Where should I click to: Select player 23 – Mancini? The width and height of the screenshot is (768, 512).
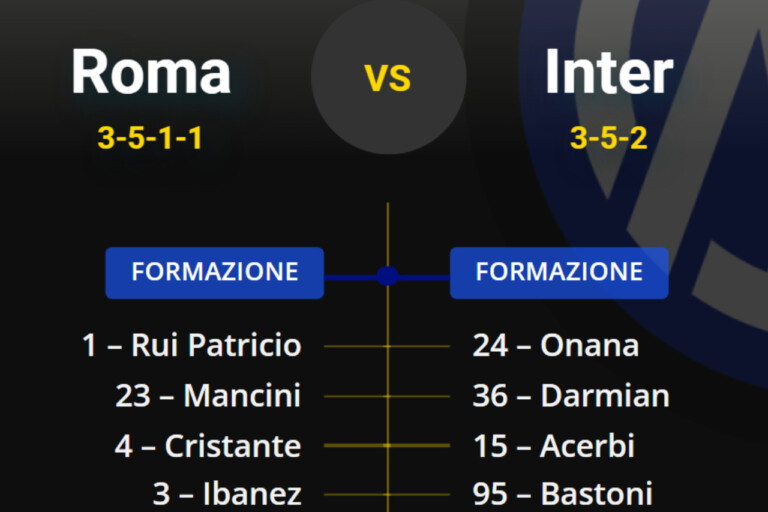click(208, 396)
